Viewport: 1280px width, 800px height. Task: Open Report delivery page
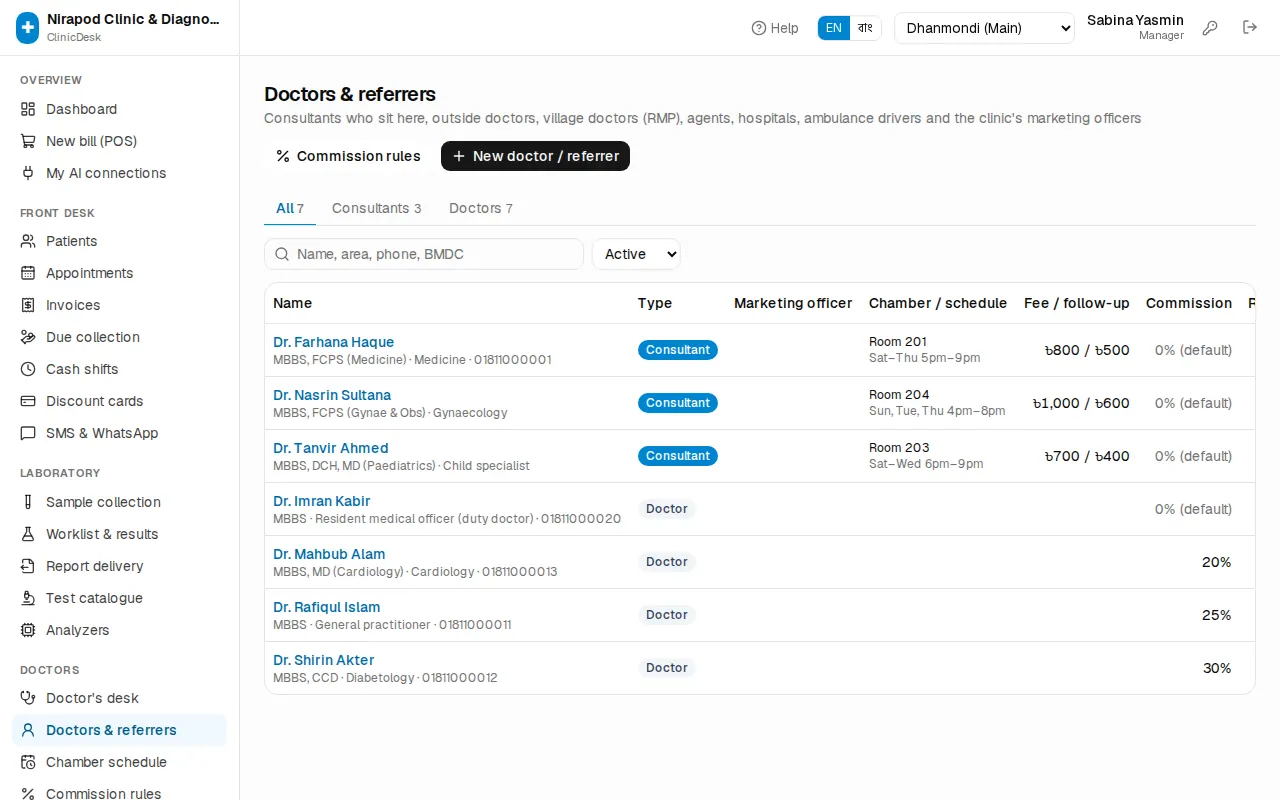pos(119,566)
